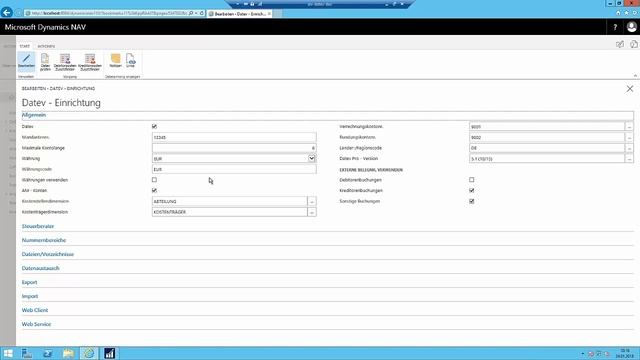Open the user profile avatar icon

pyautogui.click(x=631, y=27)
